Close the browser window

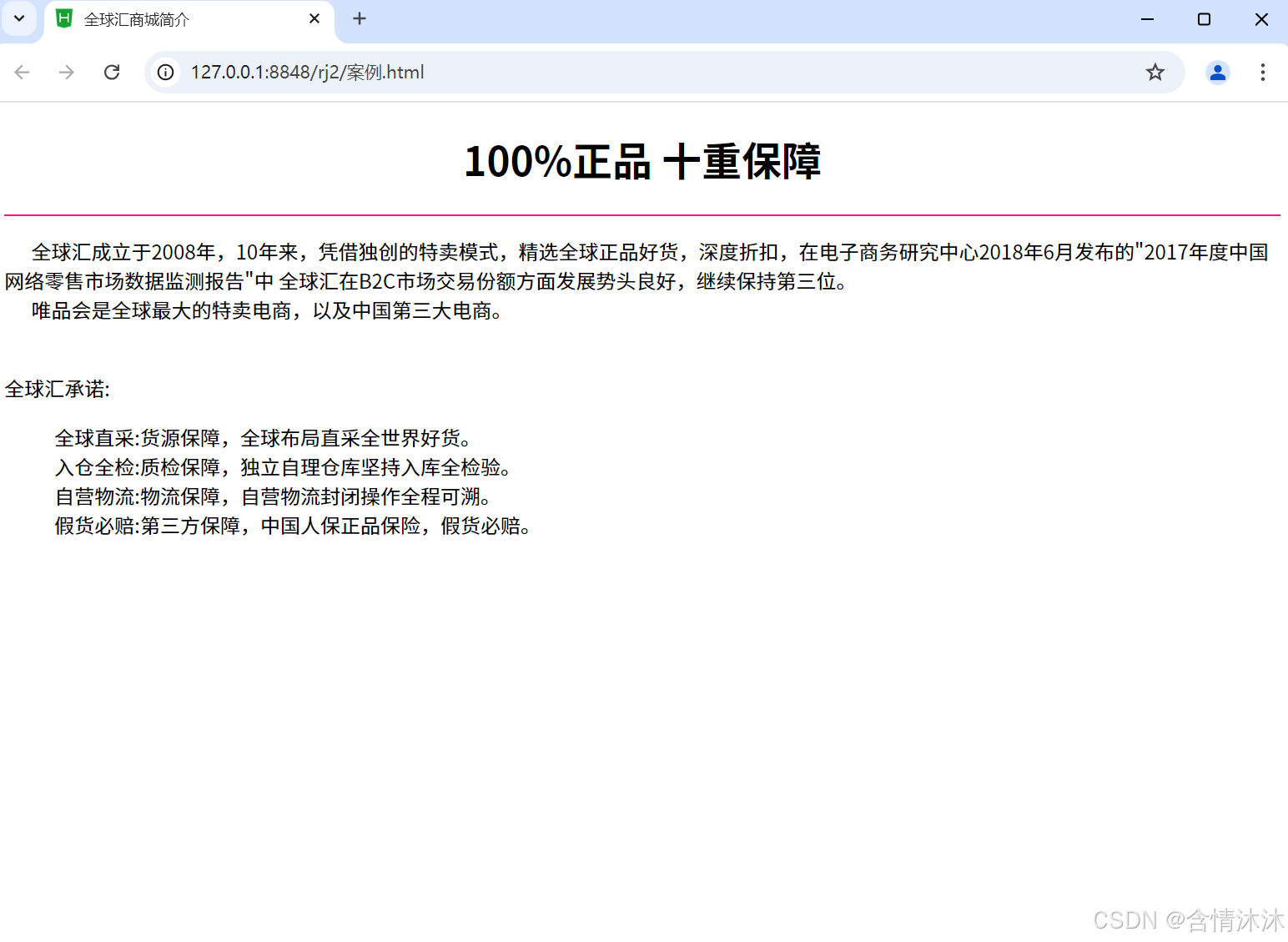[x=1261, y=19]
